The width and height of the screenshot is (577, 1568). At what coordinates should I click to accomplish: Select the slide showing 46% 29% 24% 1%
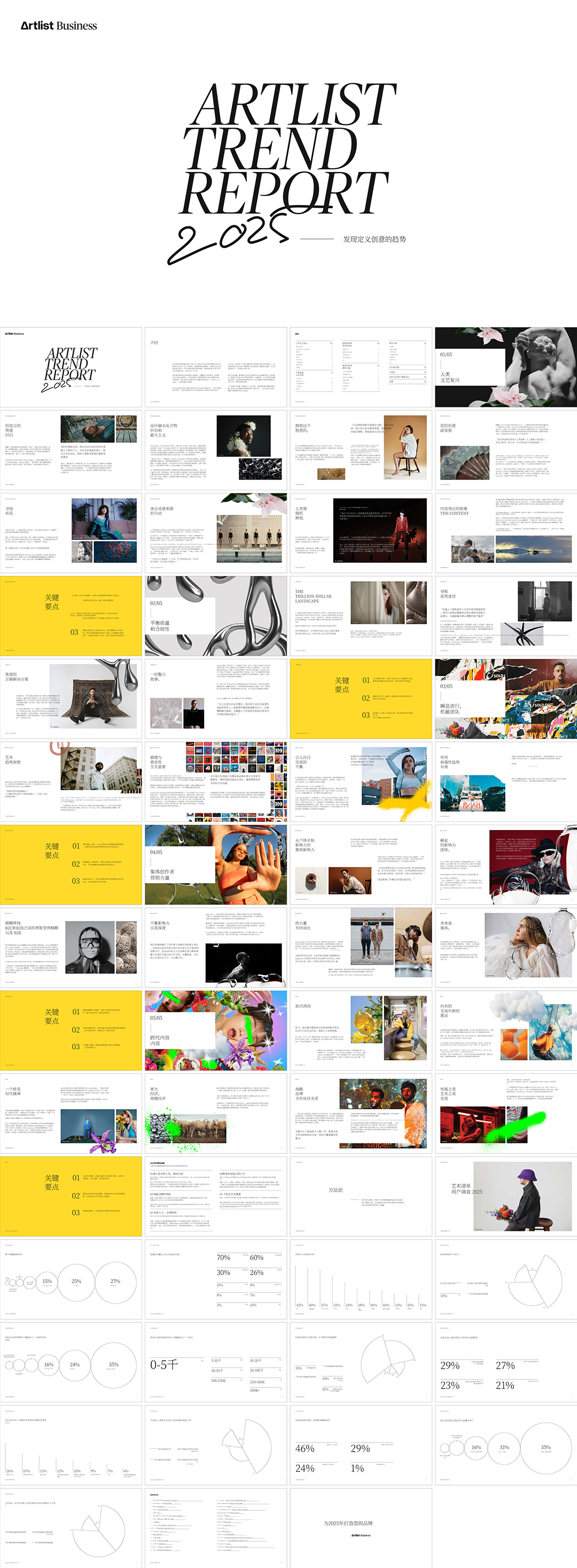point(361,1445)
